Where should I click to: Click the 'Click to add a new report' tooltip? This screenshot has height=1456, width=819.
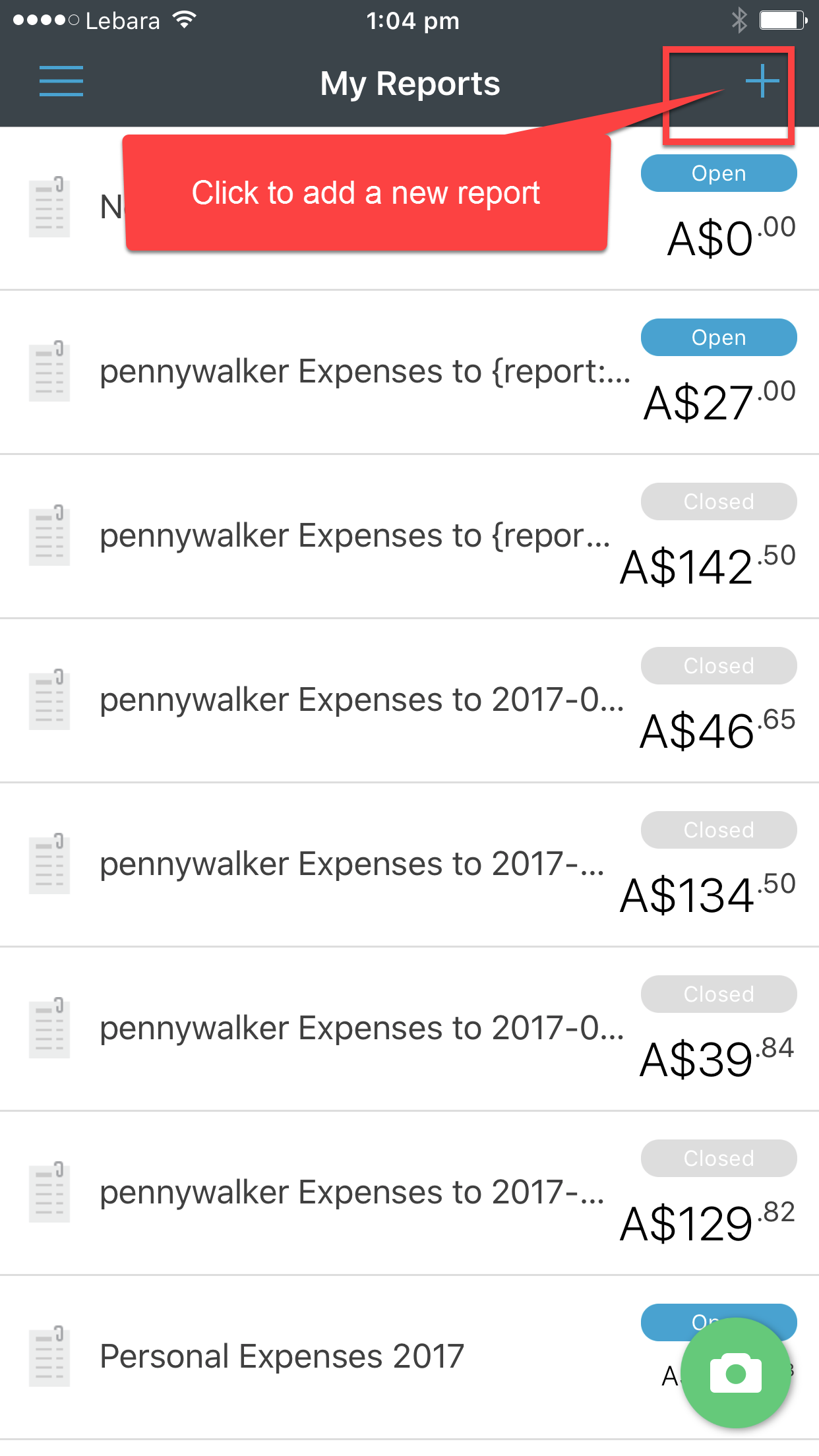366,193
